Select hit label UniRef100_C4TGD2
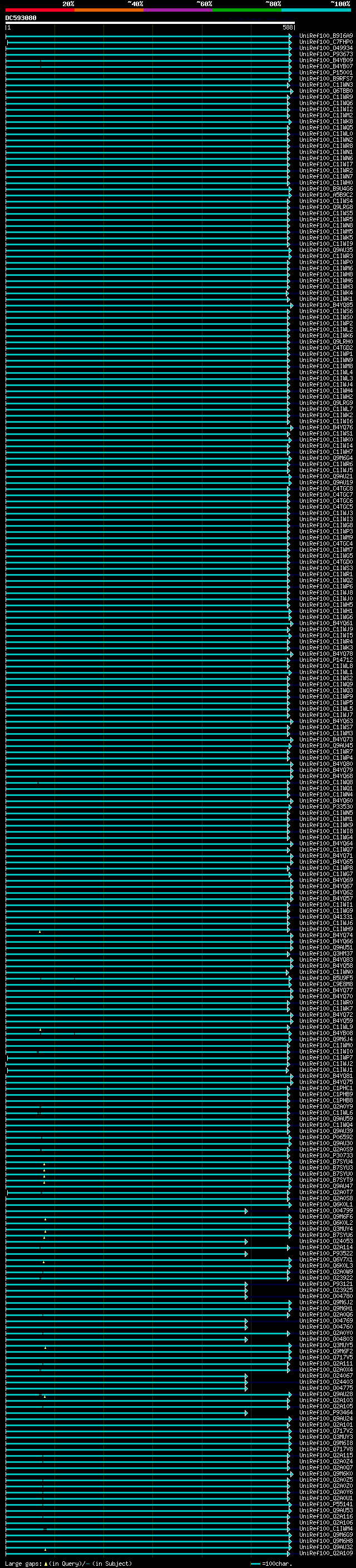 [x=326, y=348]
